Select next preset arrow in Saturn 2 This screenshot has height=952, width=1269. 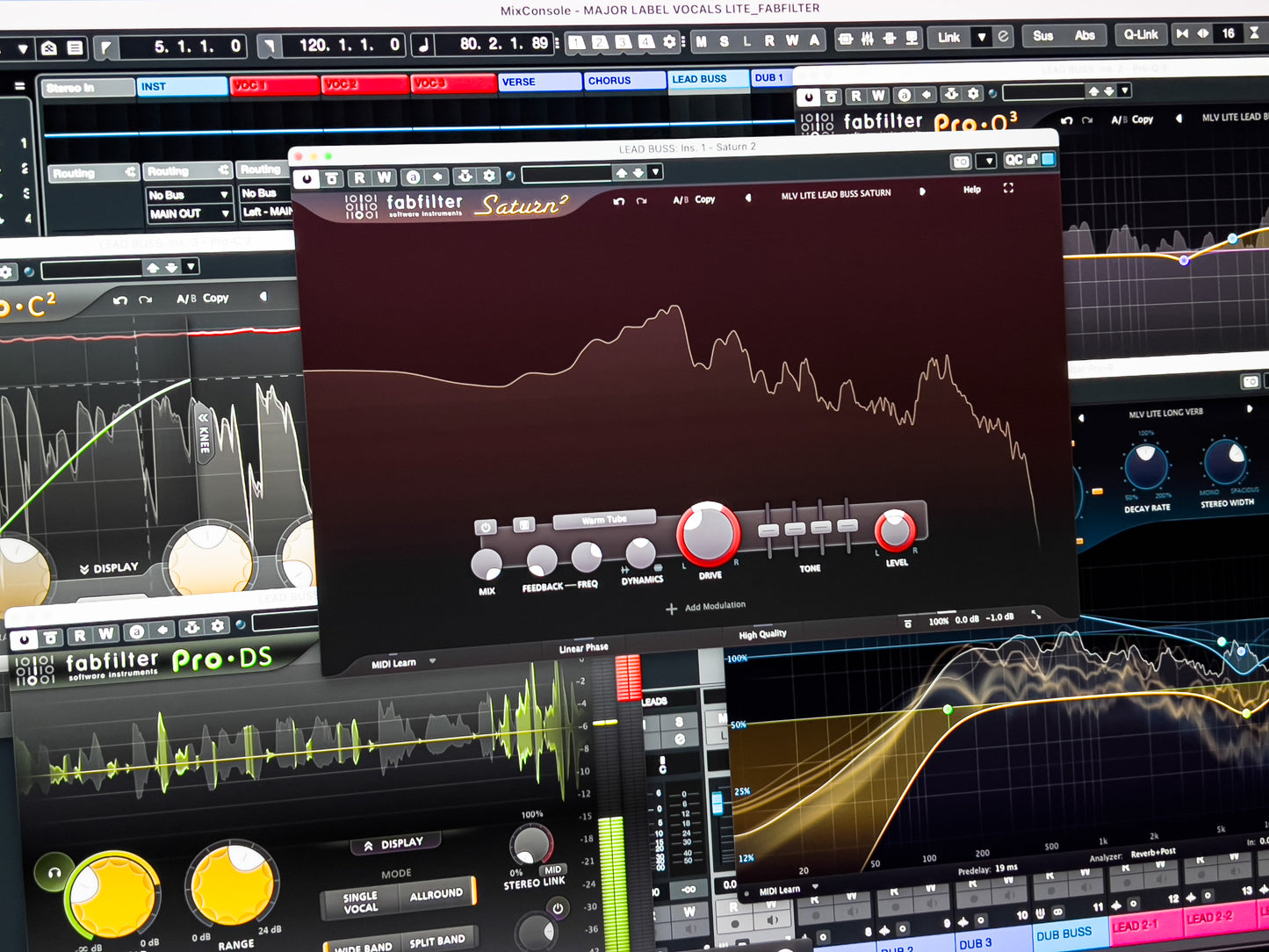pyautogui.click(x=922, y=191)
